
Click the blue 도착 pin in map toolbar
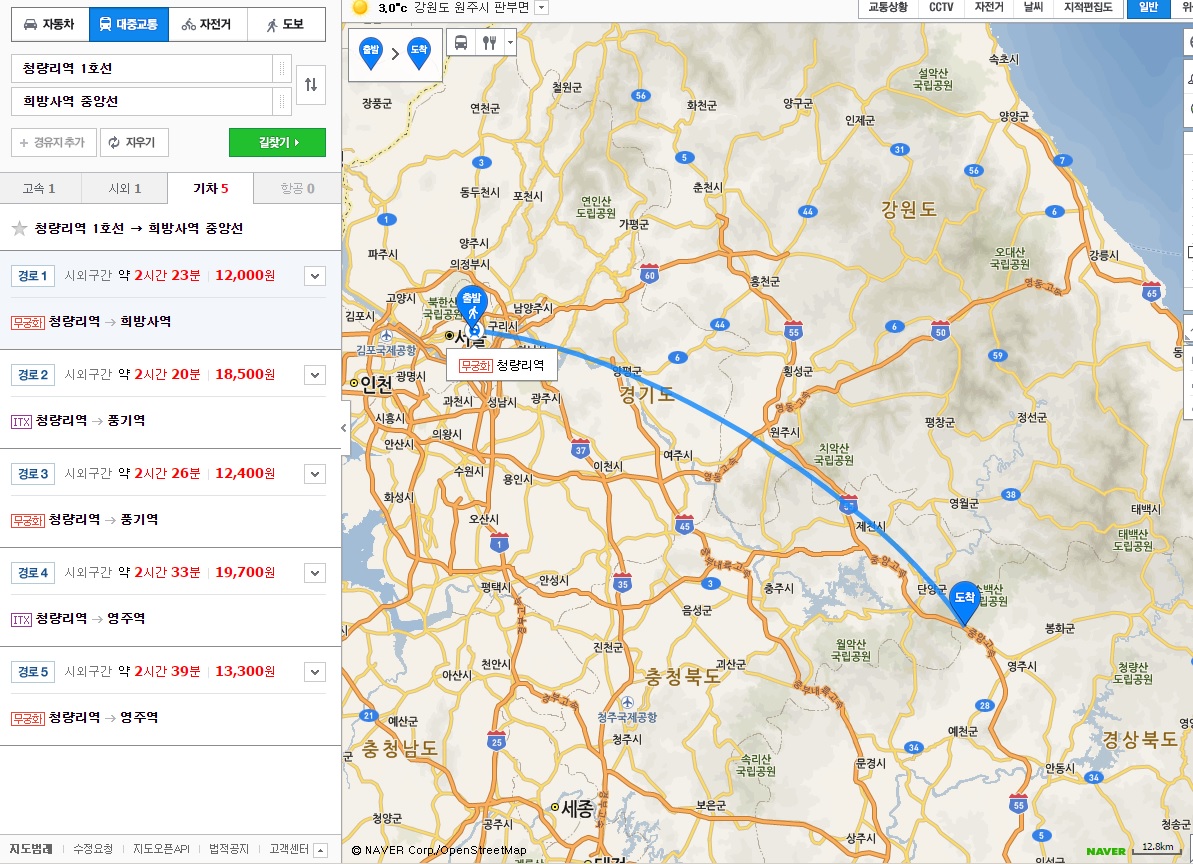[419, 52]
